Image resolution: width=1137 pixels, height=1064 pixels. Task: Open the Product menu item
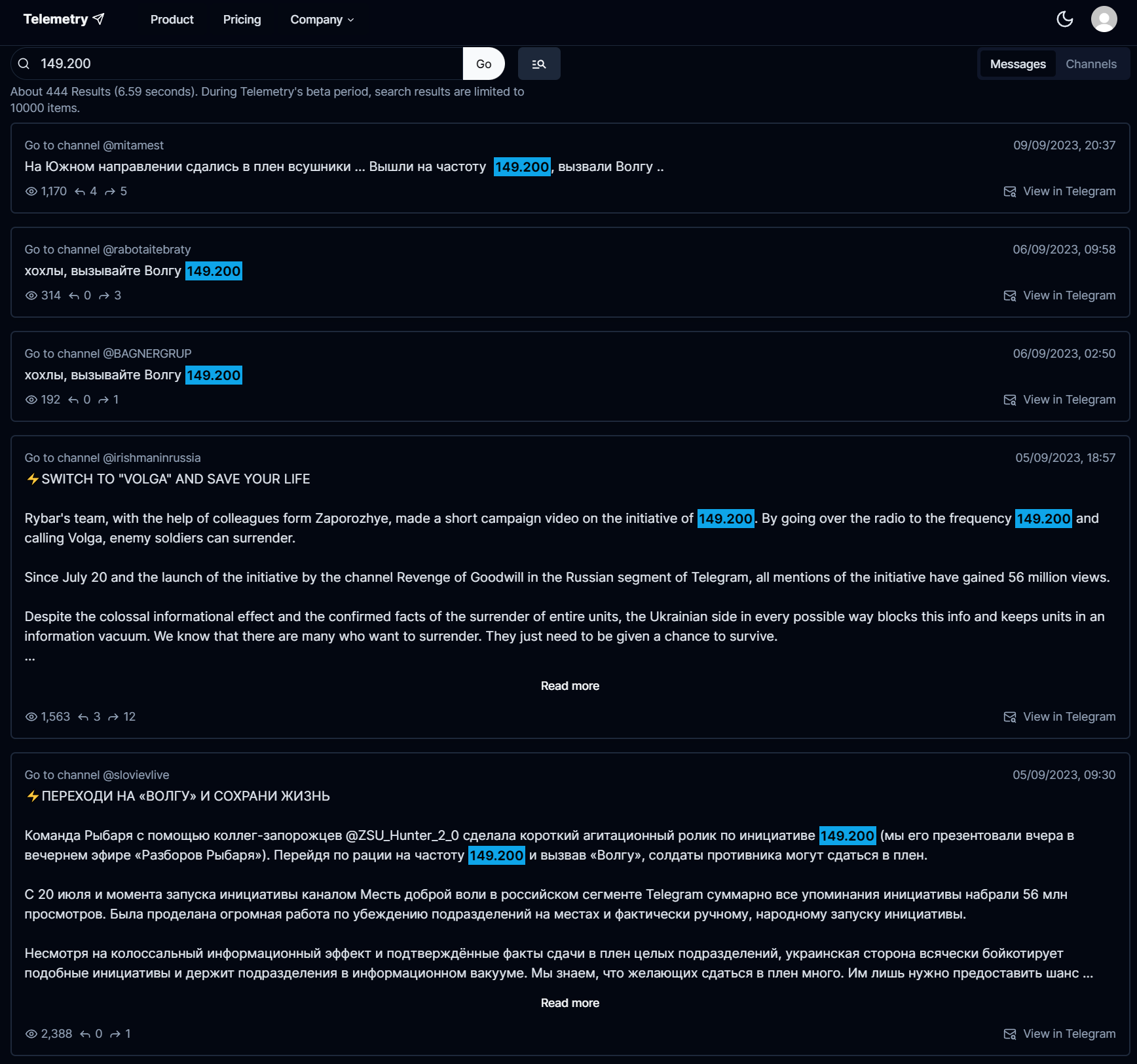click(172, 19)
